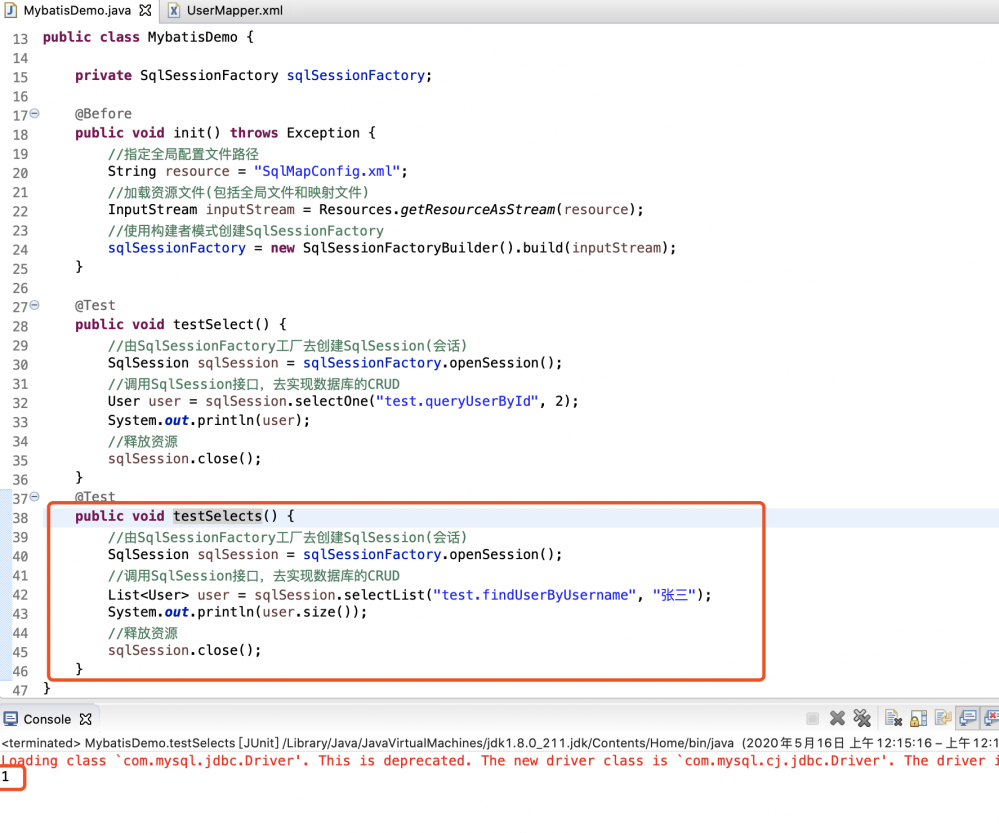This screenshot has height=833, width=999.
Task: Click the console output value 1
Action: coord(5,776)
